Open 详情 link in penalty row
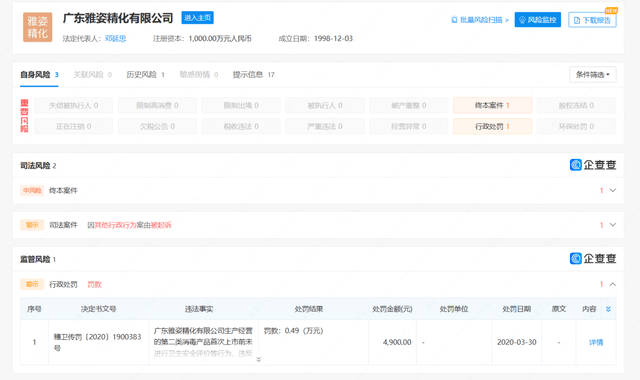 (x=596, y=342)
